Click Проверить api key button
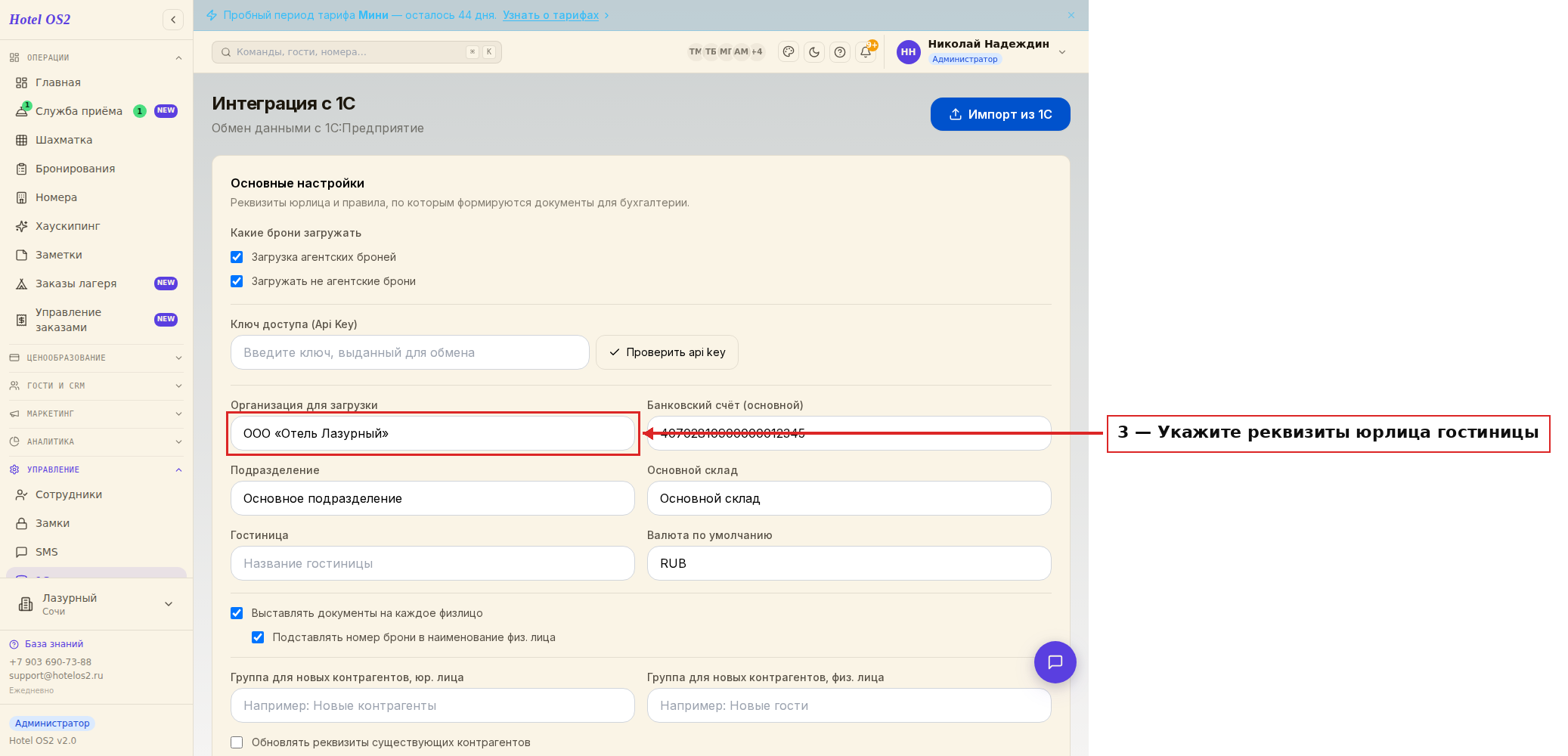 [667, 352]
